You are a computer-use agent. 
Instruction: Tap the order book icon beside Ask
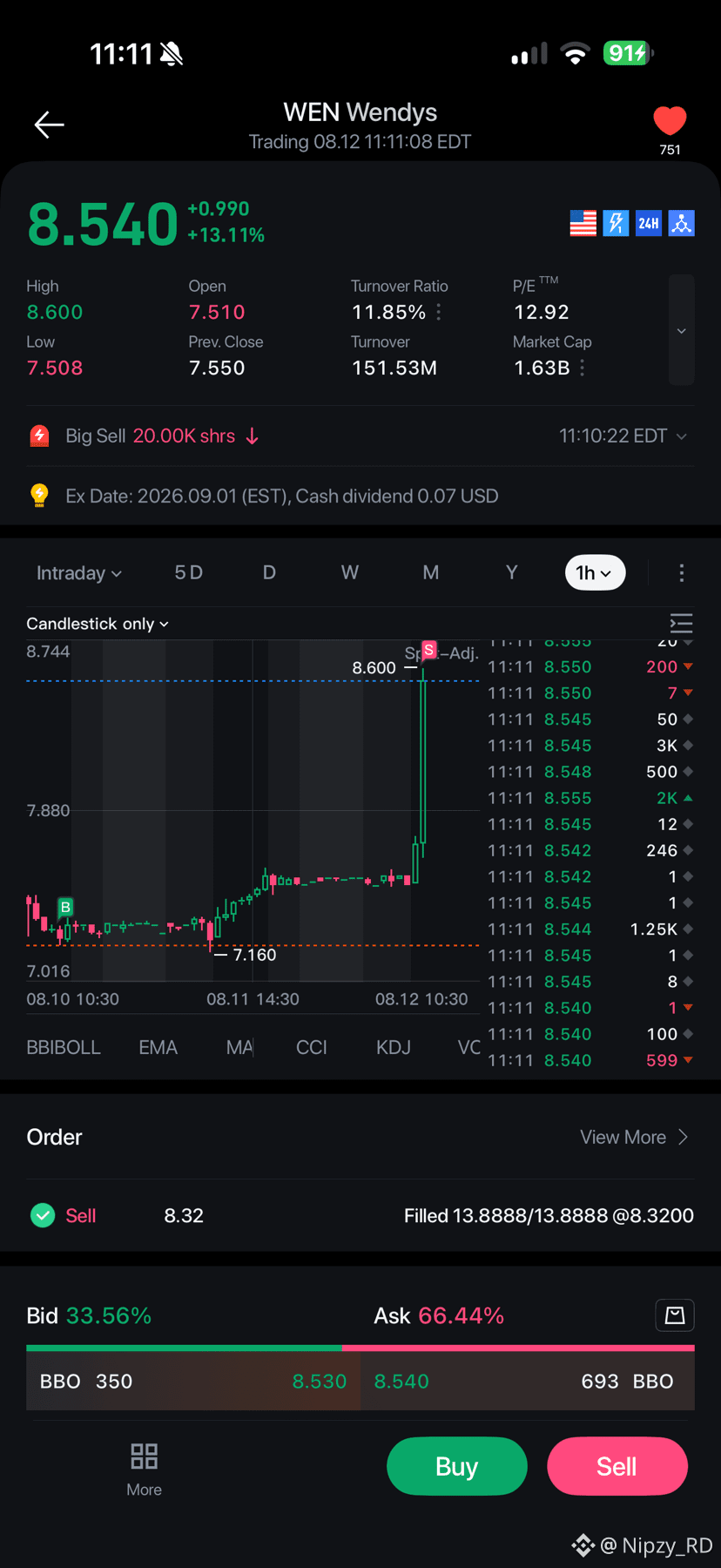(675, 1315)
